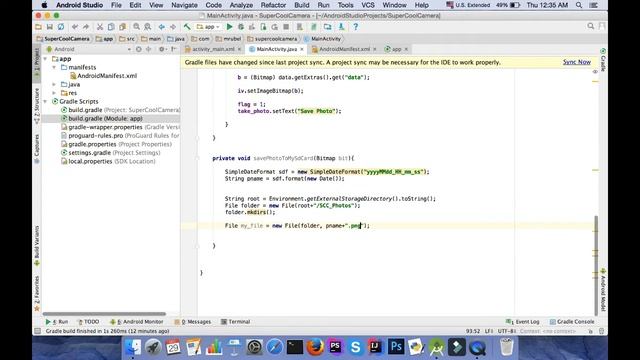
Task: Select build.gradle (Module: app) tree item
Action: click(102, 118)
